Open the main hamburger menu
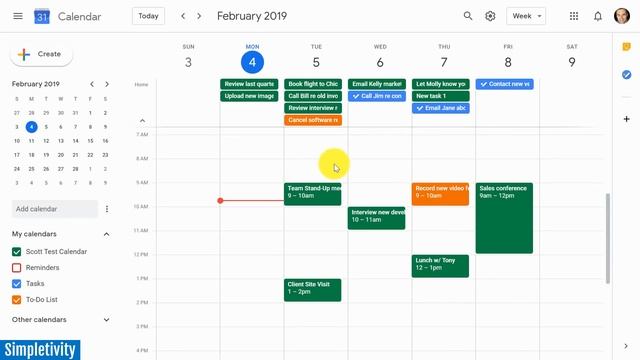Viewport: 640px width, 360px height. pos(18,16)
